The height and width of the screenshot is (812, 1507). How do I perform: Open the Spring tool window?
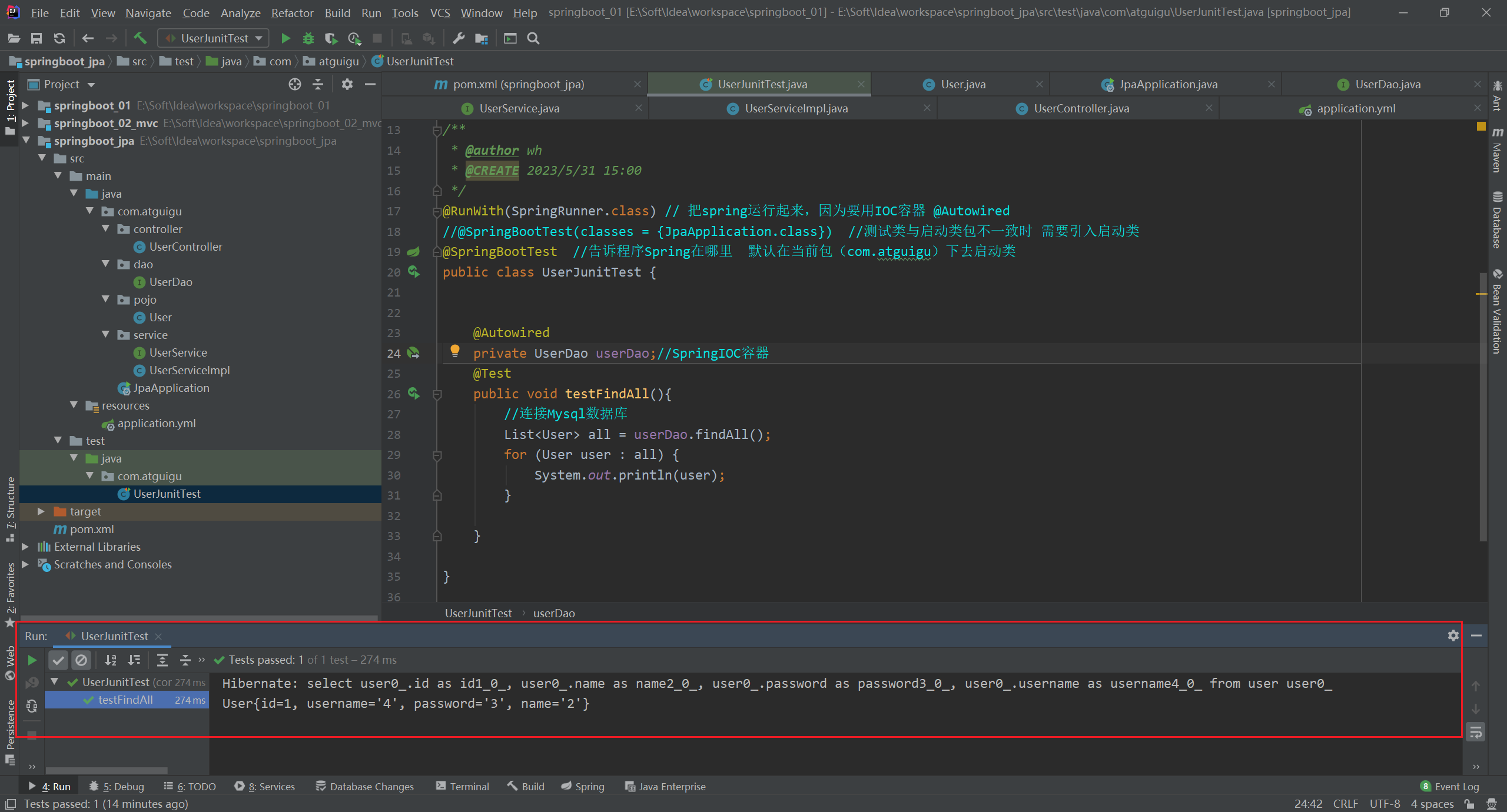[x=583, y=787]
